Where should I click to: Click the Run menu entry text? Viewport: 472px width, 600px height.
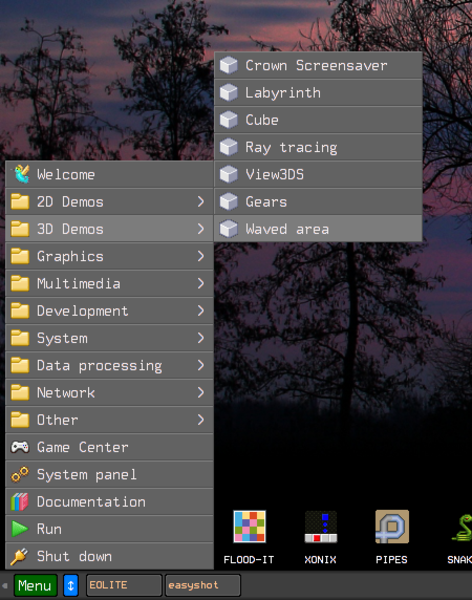[49, 529]
